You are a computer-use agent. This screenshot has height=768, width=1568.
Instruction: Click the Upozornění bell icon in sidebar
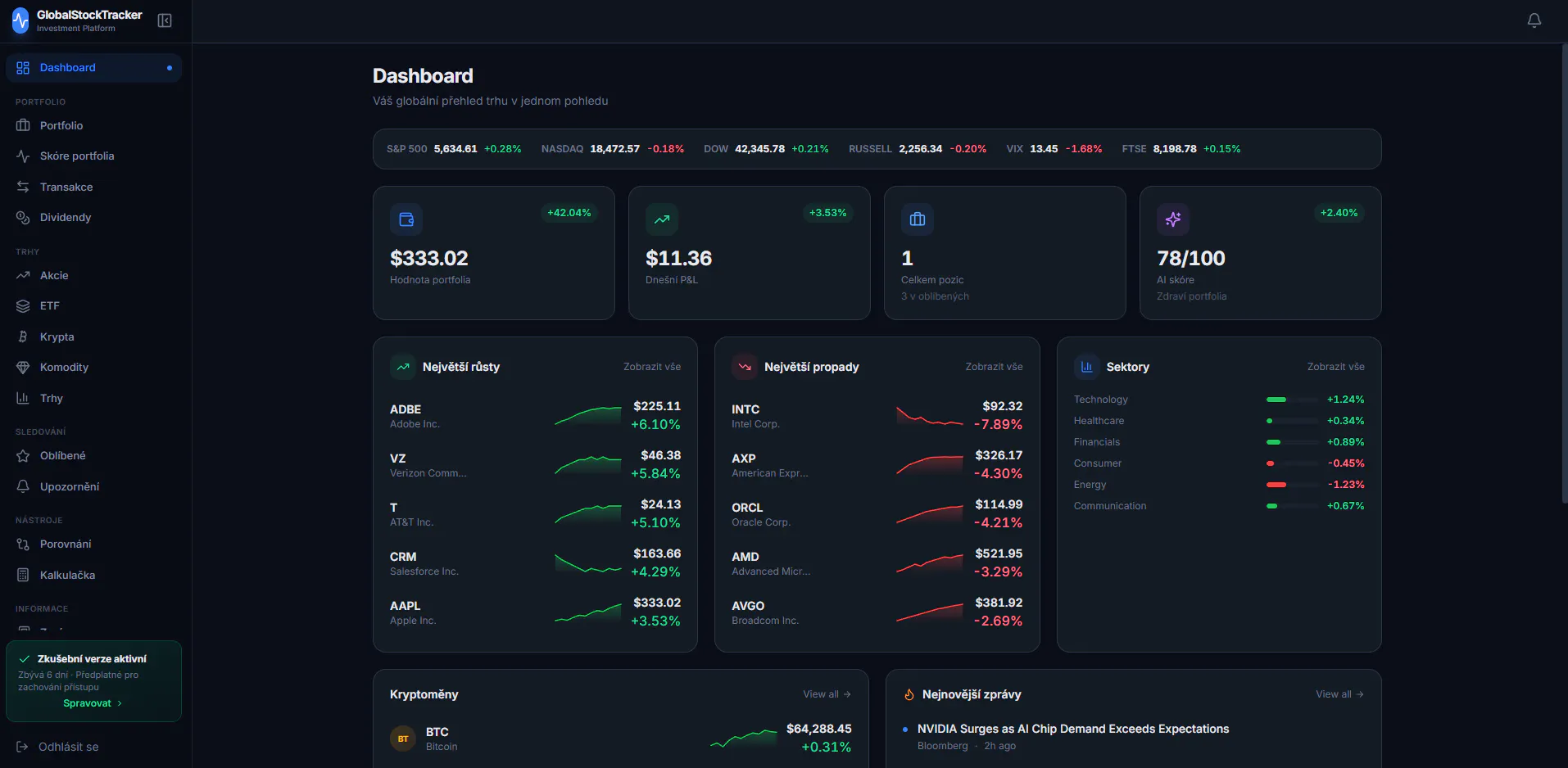(23, 486)
